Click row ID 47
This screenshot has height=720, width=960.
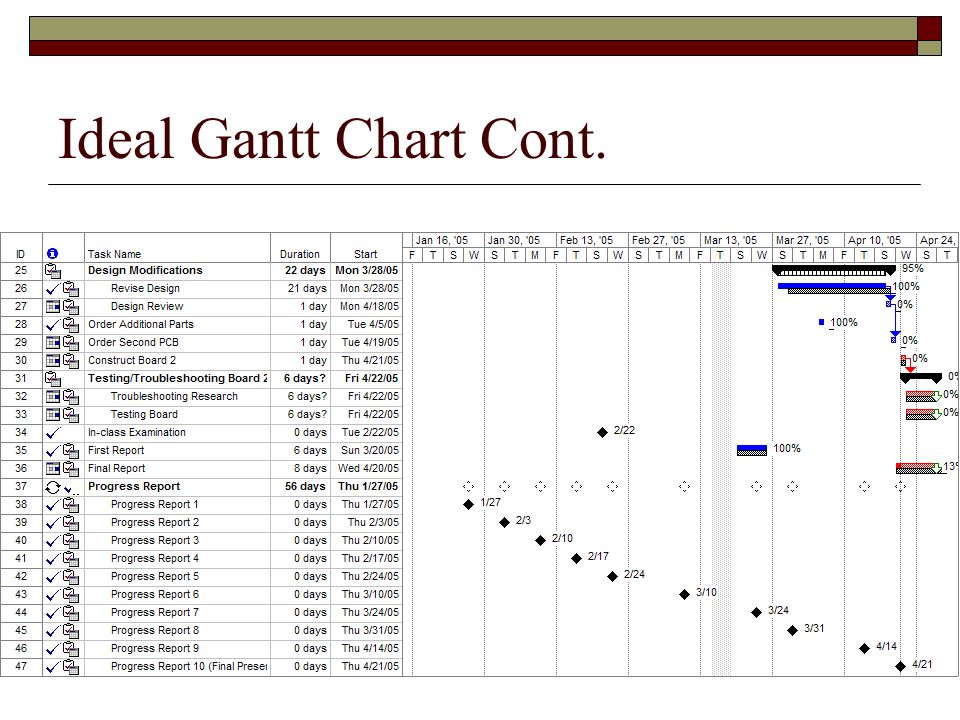click(x=21, y=667)
